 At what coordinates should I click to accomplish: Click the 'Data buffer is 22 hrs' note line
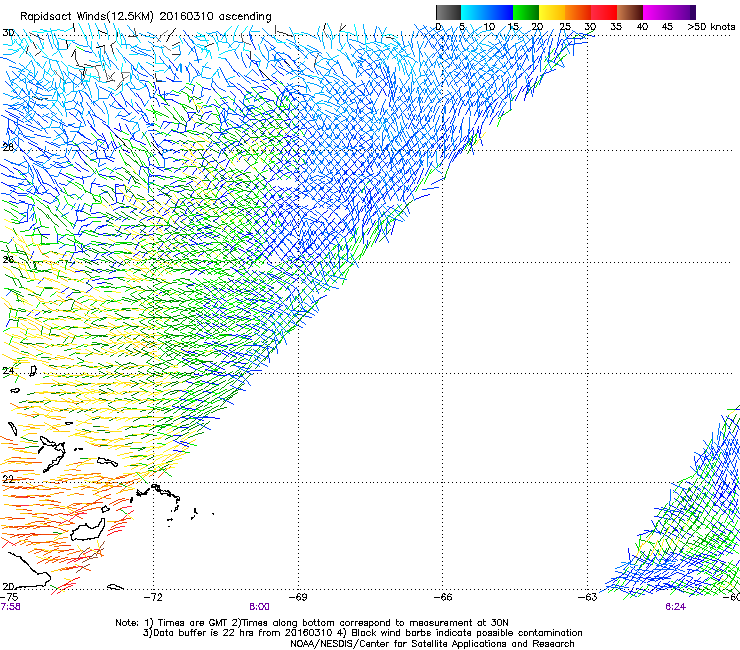coord(362,633)
